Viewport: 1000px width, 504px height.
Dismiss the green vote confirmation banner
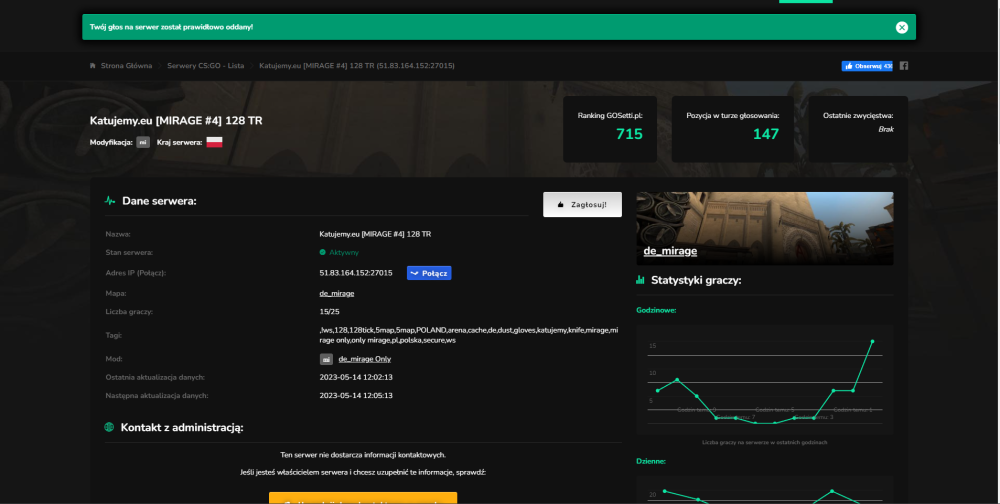pyautogui.click(x=901, y=27)
